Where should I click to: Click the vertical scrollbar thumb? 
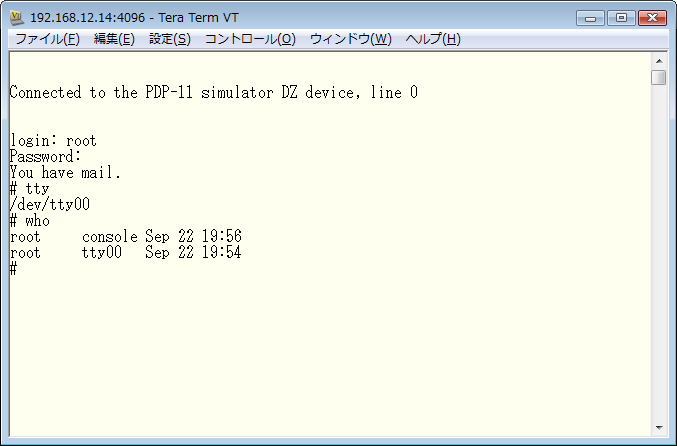(x=658, y=78)
